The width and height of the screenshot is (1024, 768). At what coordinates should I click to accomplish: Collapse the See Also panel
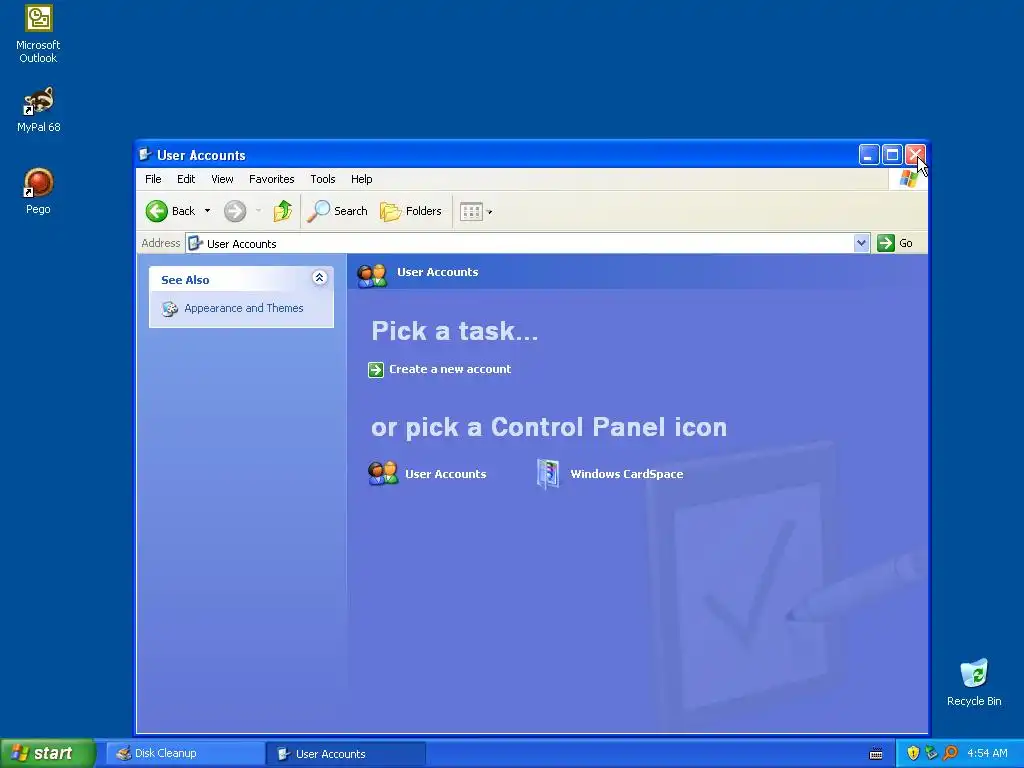pos(319,278)
